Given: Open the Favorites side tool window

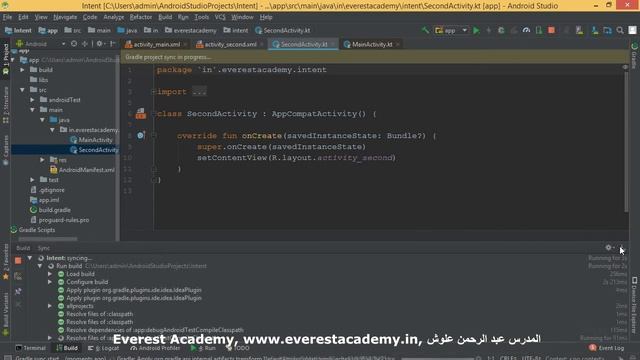Looking at the screenshot, I should tap(5, 262).
